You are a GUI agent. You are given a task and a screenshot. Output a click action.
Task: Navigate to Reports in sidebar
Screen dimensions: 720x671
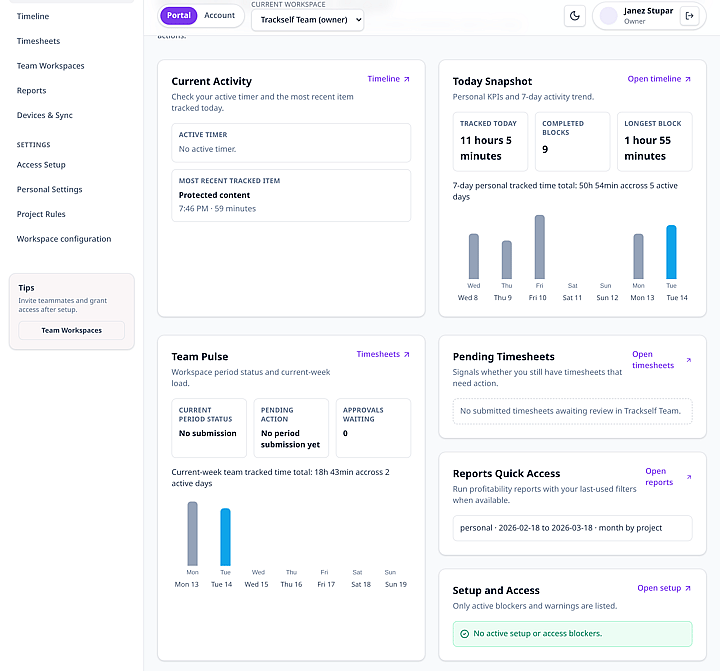coord(31,90)
